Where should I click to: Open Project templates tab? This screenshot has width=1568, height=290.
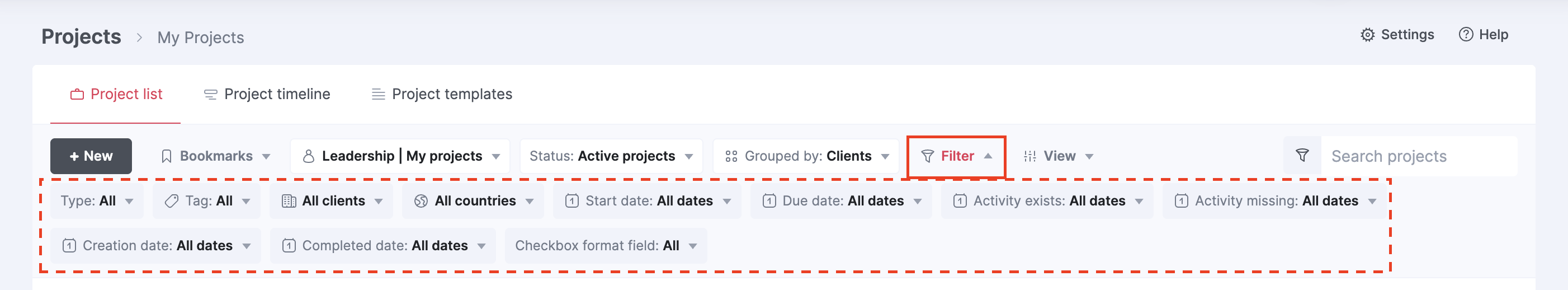442,95
